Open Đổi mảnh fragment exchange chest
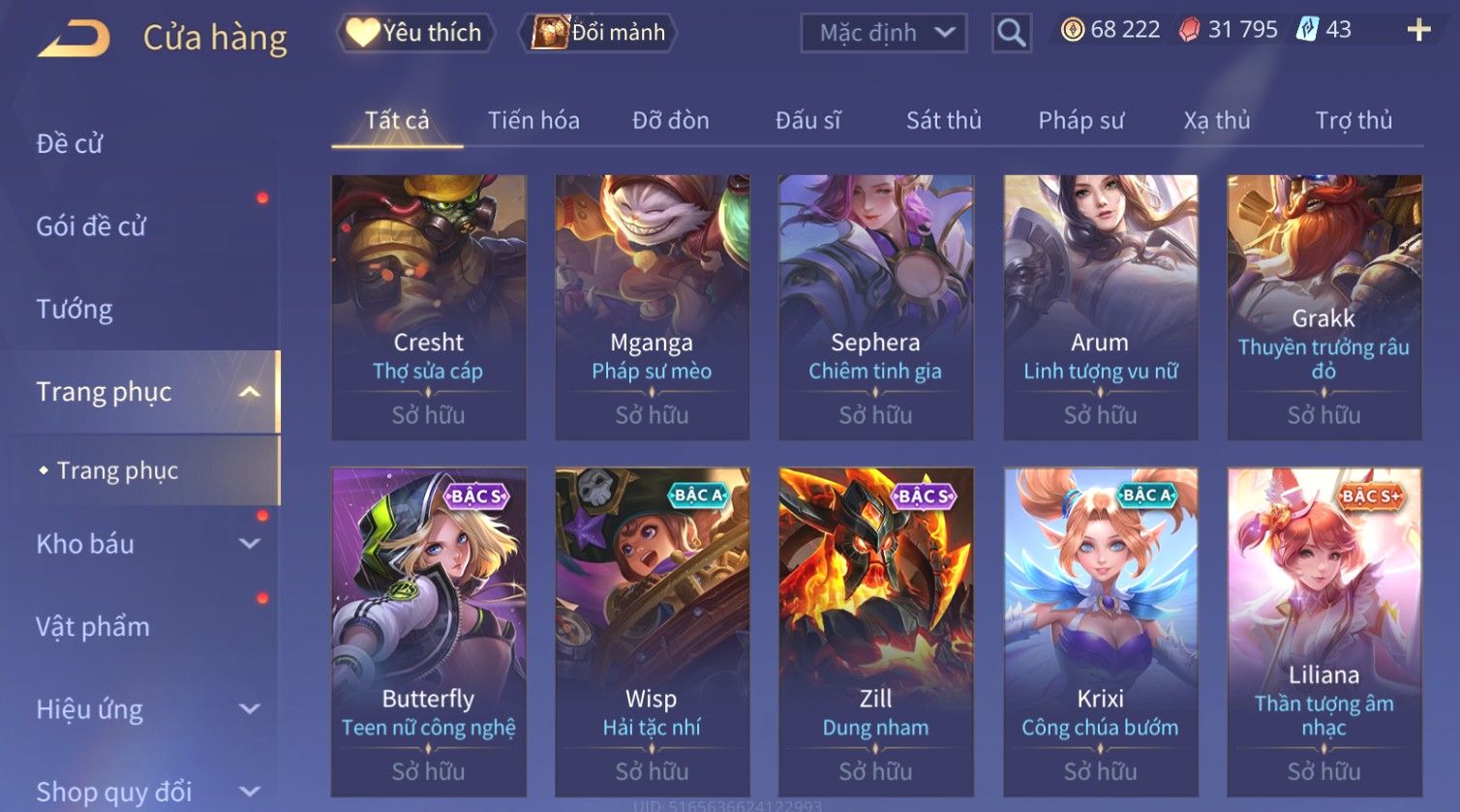 pyautogui.click(x=597, y=32)
